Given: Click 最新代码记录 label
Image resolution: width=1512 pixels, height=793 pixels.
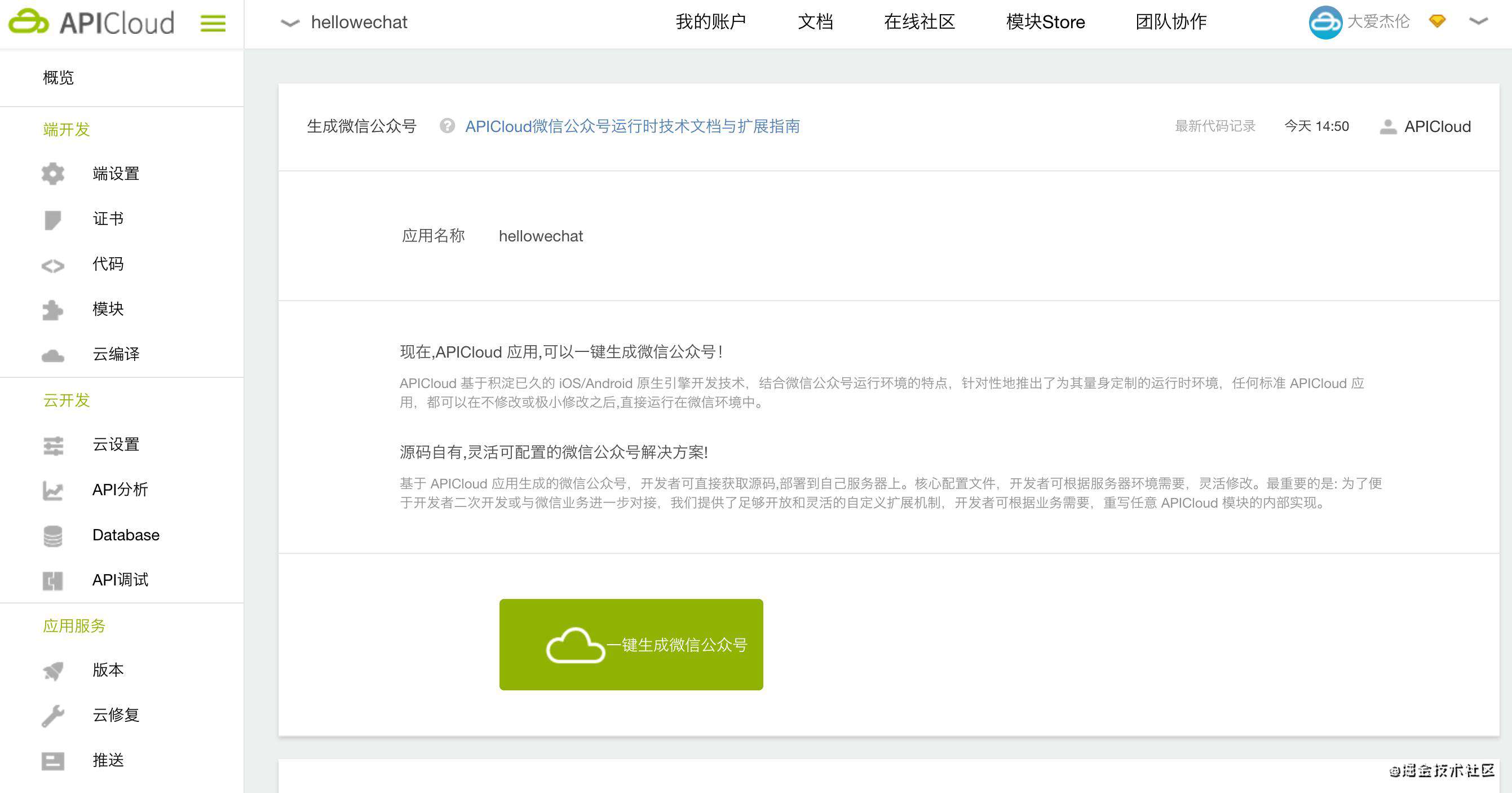Looking at the screenshot, I should click(x=1214, y=126).
